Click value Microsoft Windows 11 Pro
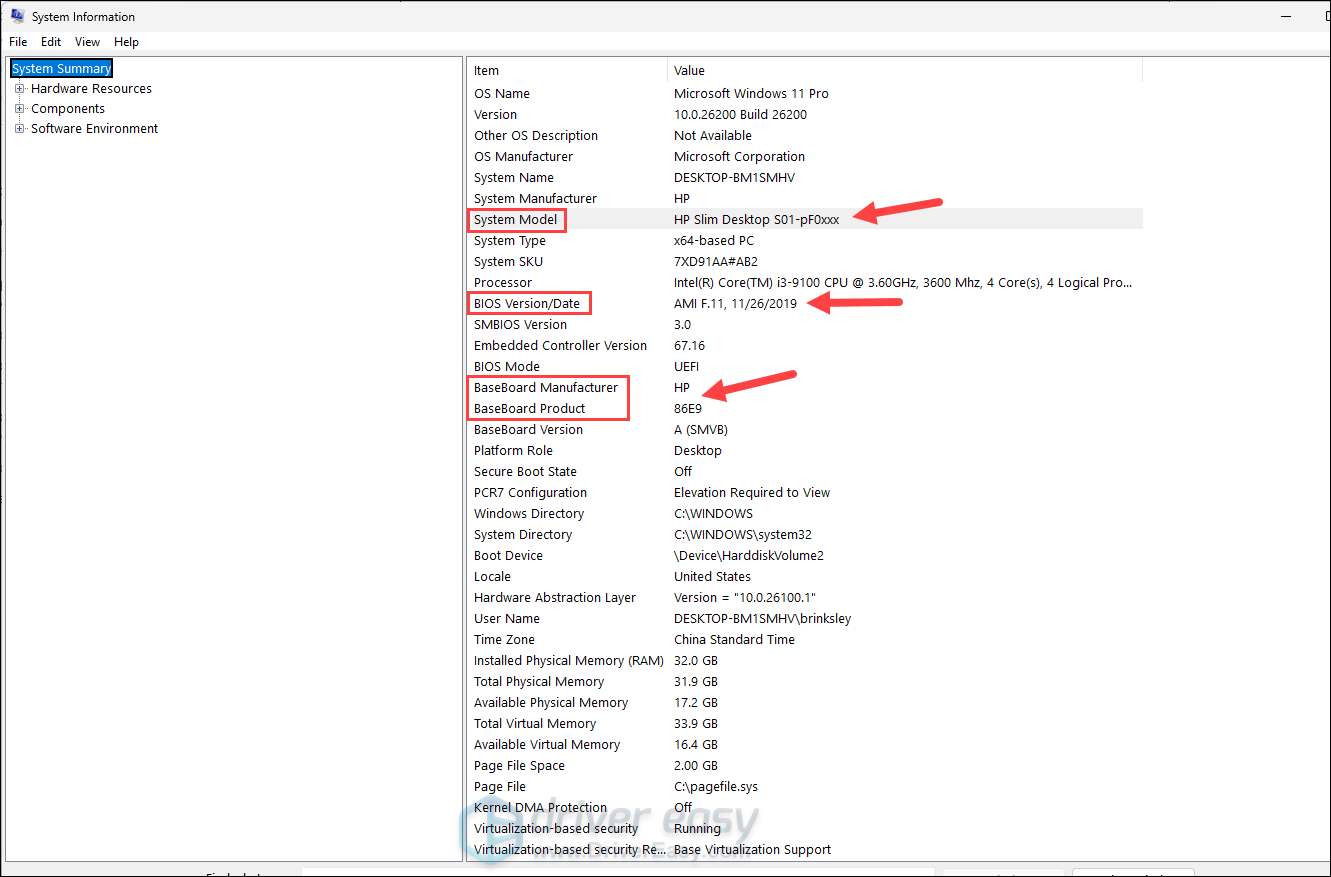1331x877 pixels. point(751,93)
